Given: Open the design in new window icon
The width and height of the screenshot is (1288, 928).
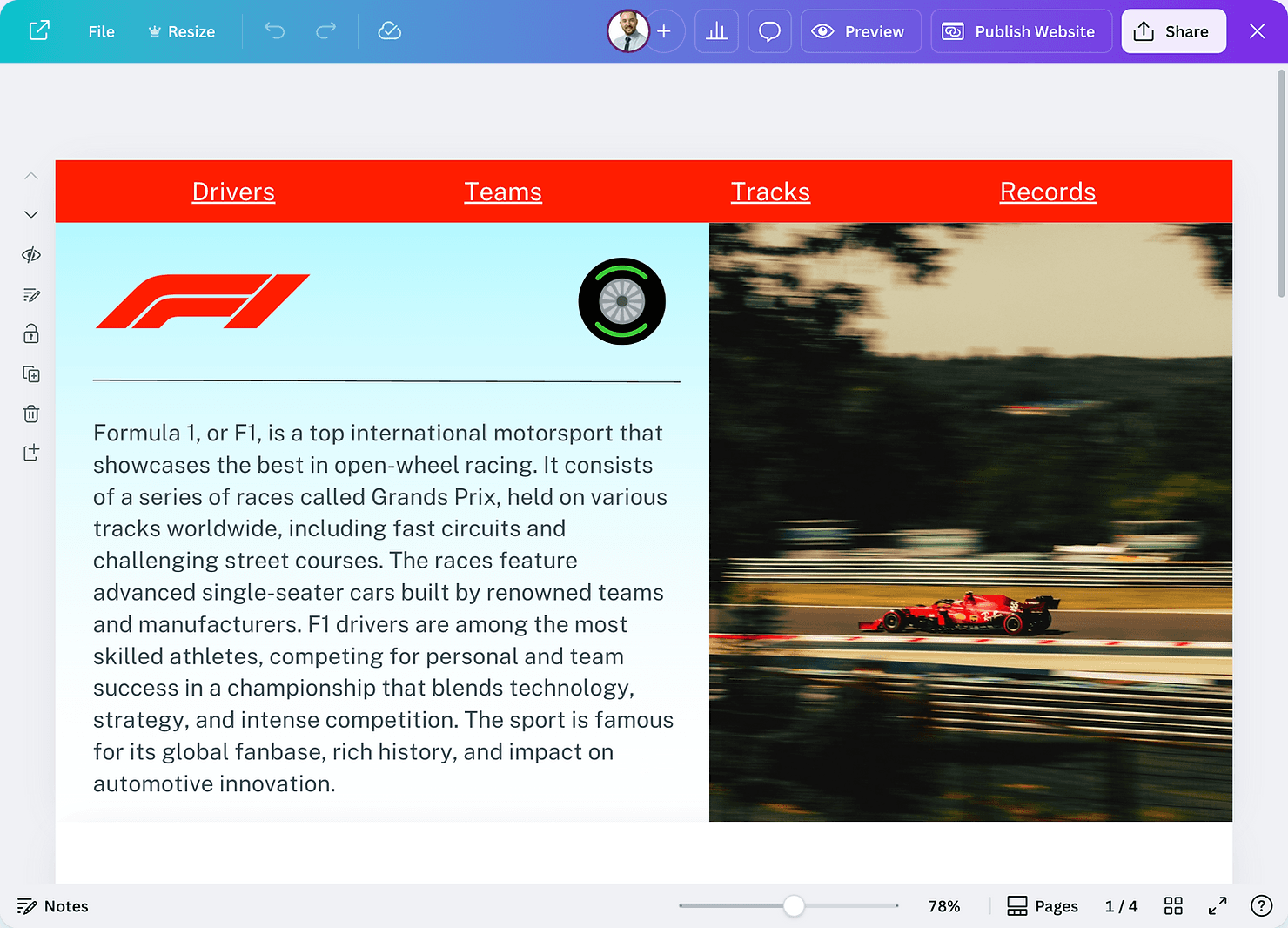Looking at the screenshot, I should (x=39, y=31).
